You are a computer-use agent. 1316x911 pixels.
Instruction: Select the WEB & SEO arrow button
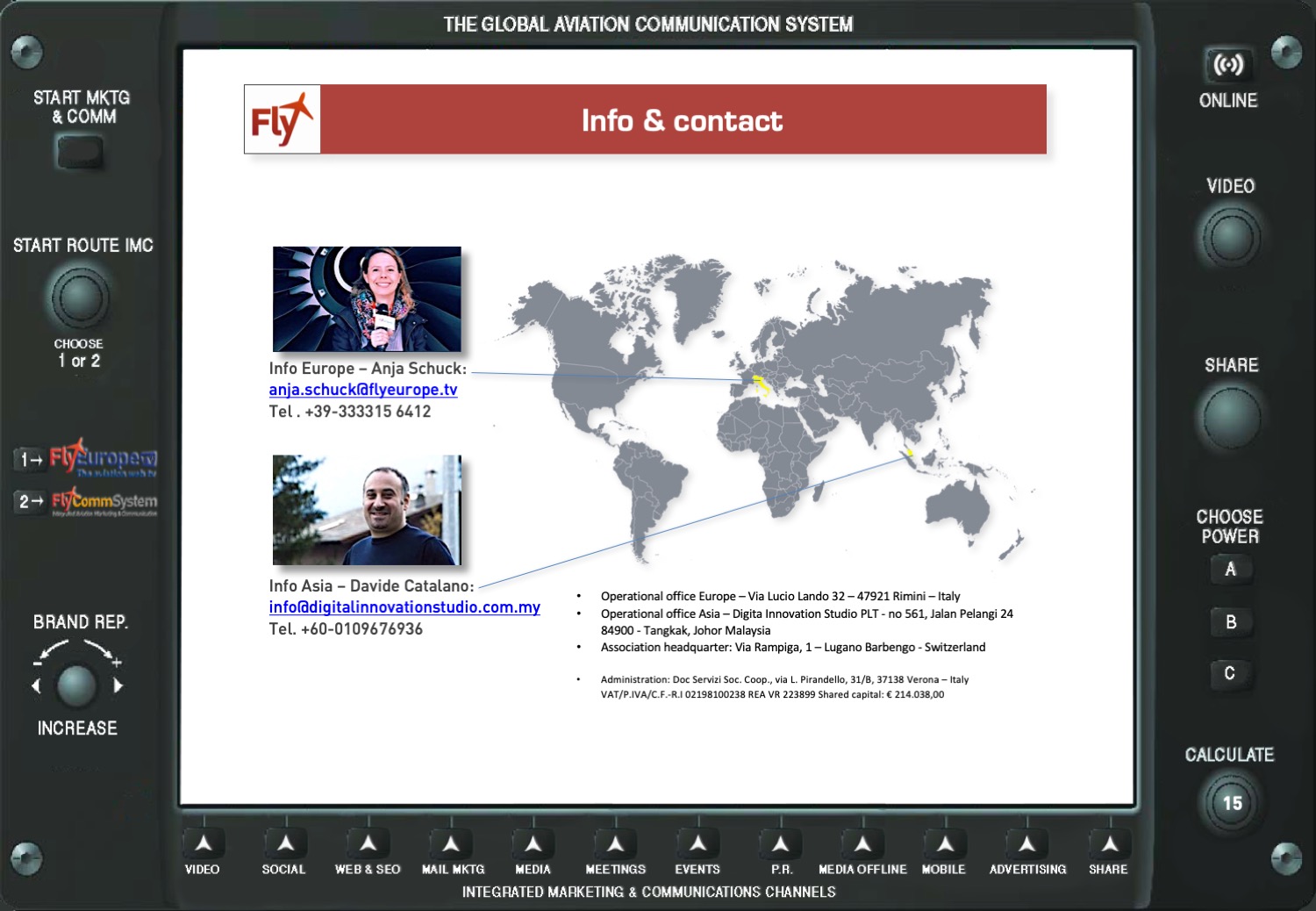click(368, 843)
